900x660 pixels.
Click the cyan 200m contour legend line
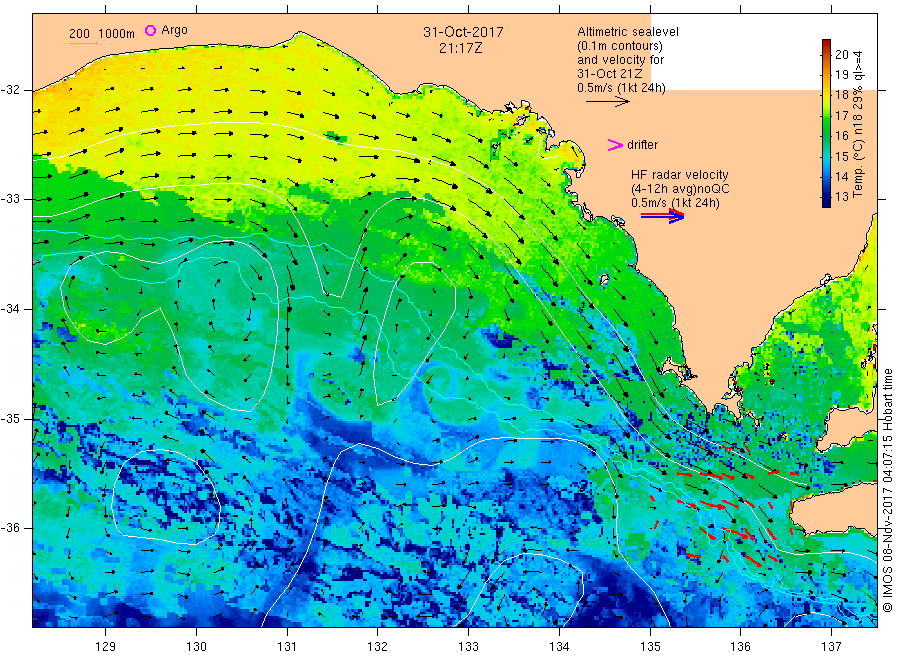pos(83,43)
